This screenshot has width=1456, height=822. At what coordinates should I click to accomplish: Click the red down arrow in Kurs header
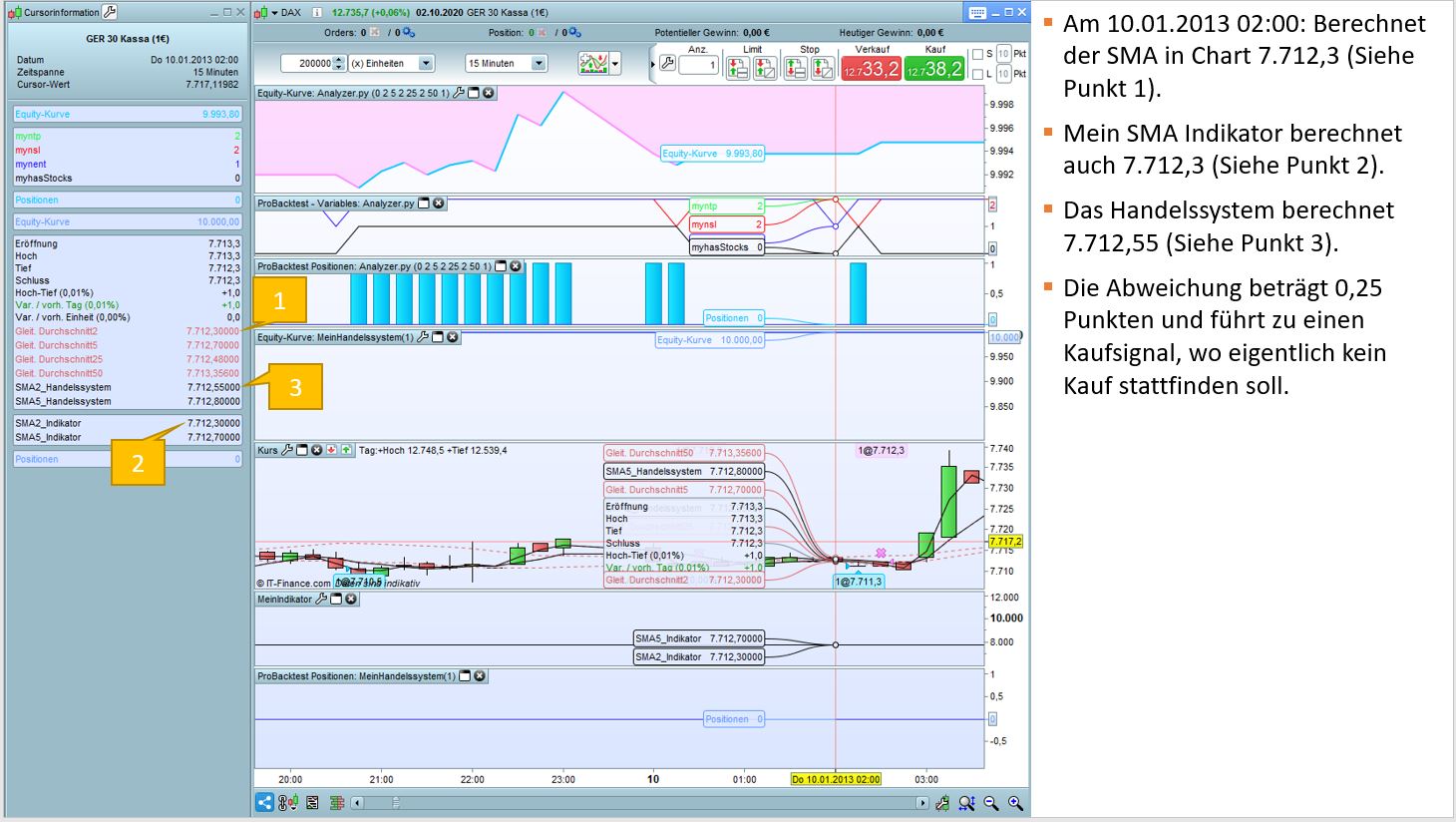click(332, 450)
